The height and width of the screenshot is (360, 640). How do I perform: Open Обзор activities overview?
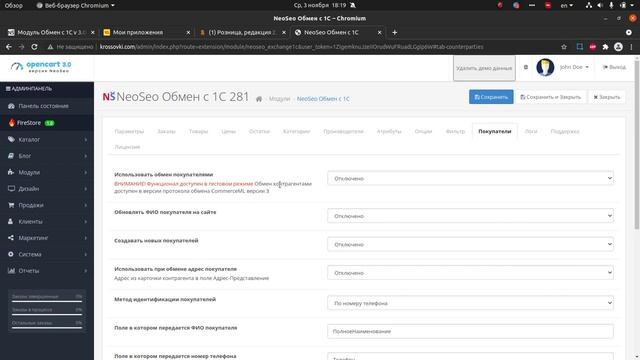[13, 5]
